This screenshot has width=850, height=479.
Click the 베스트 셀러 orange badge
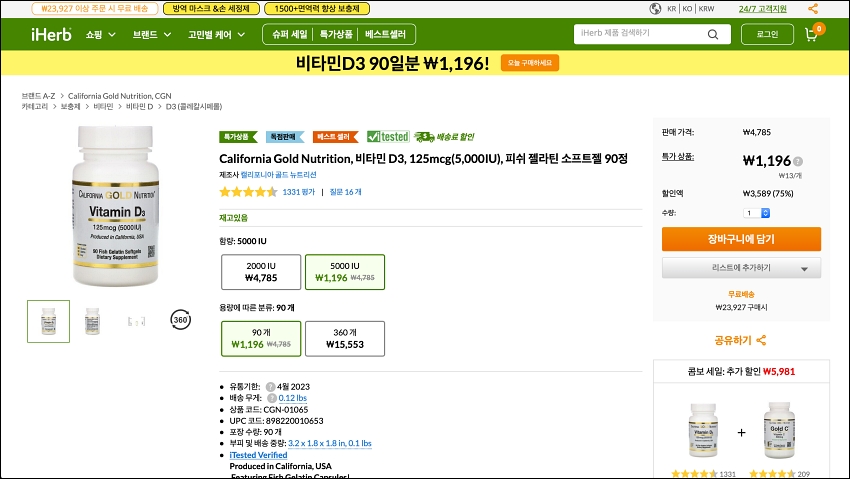point(335,137)
